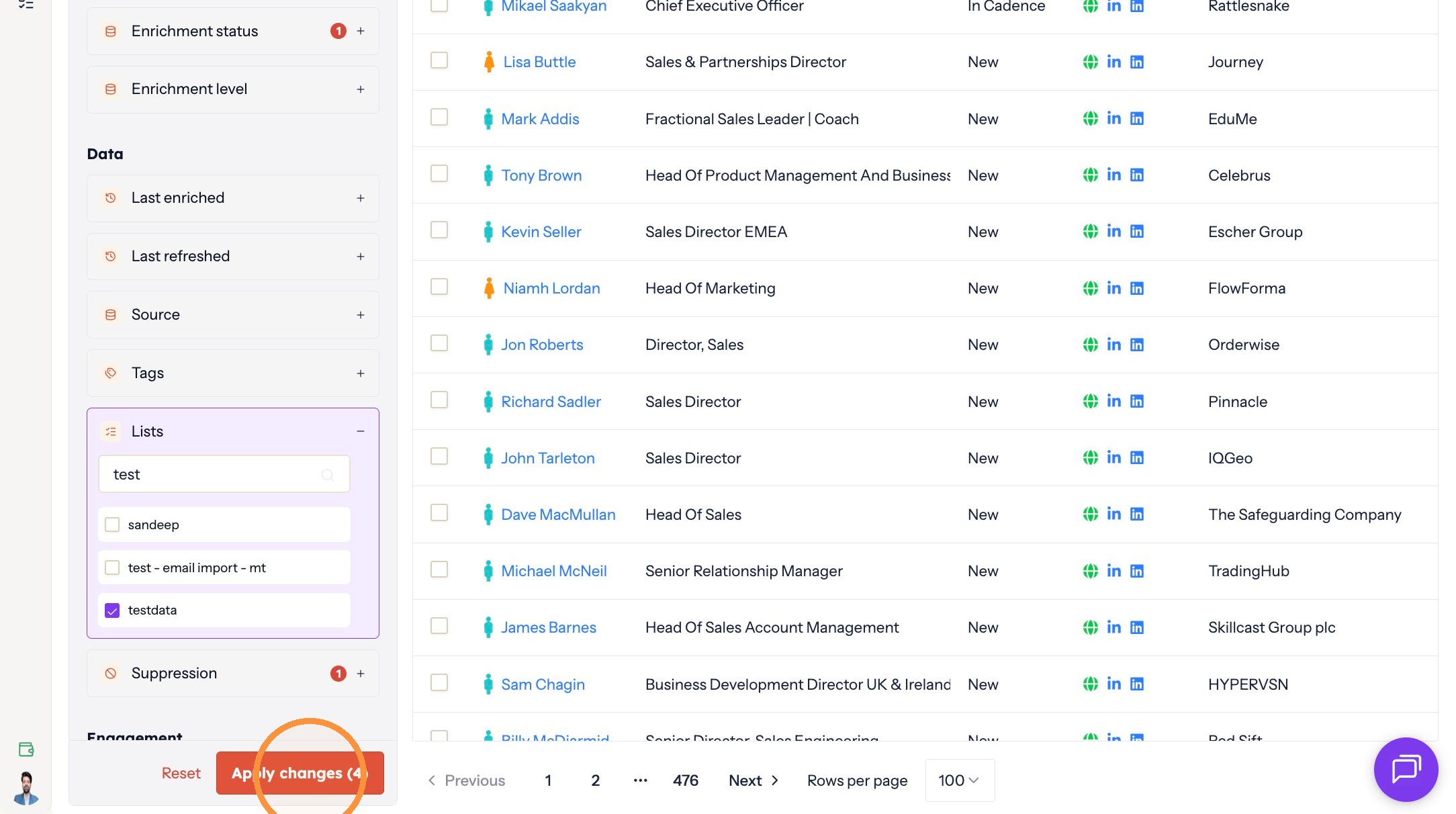Open the pagination ellipsis pages
Viewport: 1456px width, 814px height.
click(x=640, y=780)
